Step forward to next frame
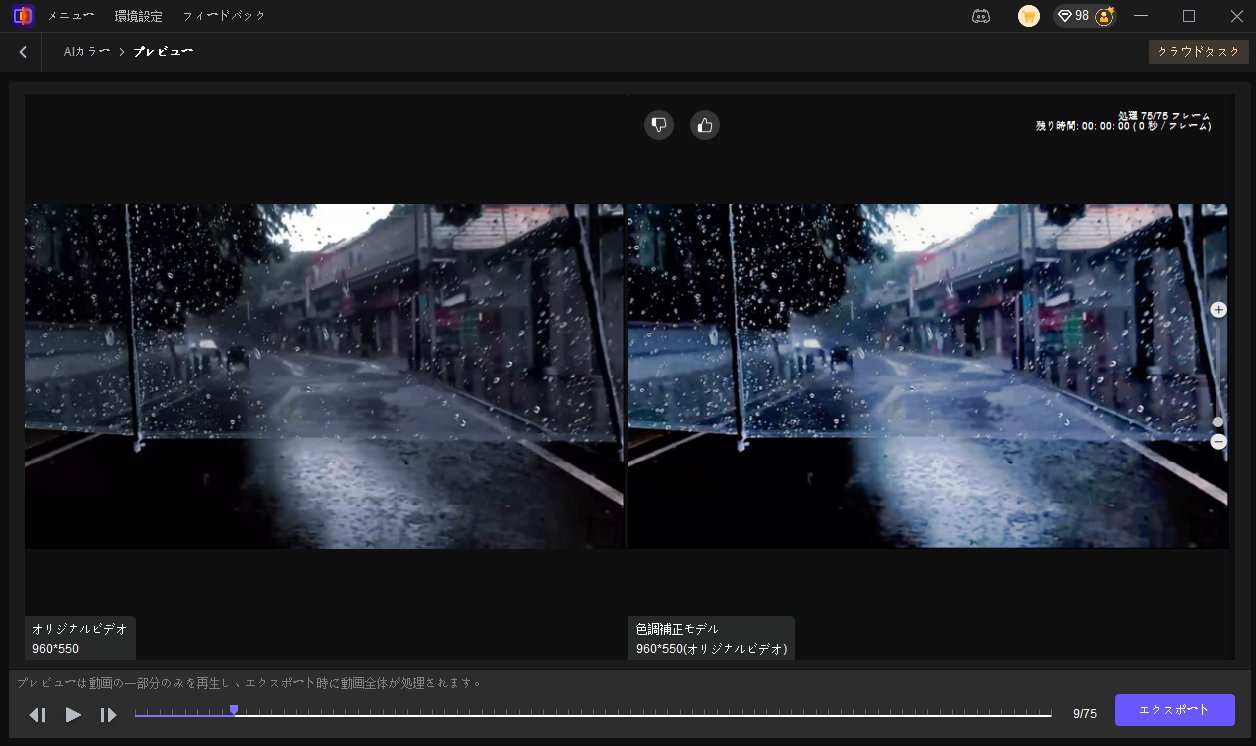The height and width of the screenshot is (746, 1256). pyautogui.click(x=108, y=714)
